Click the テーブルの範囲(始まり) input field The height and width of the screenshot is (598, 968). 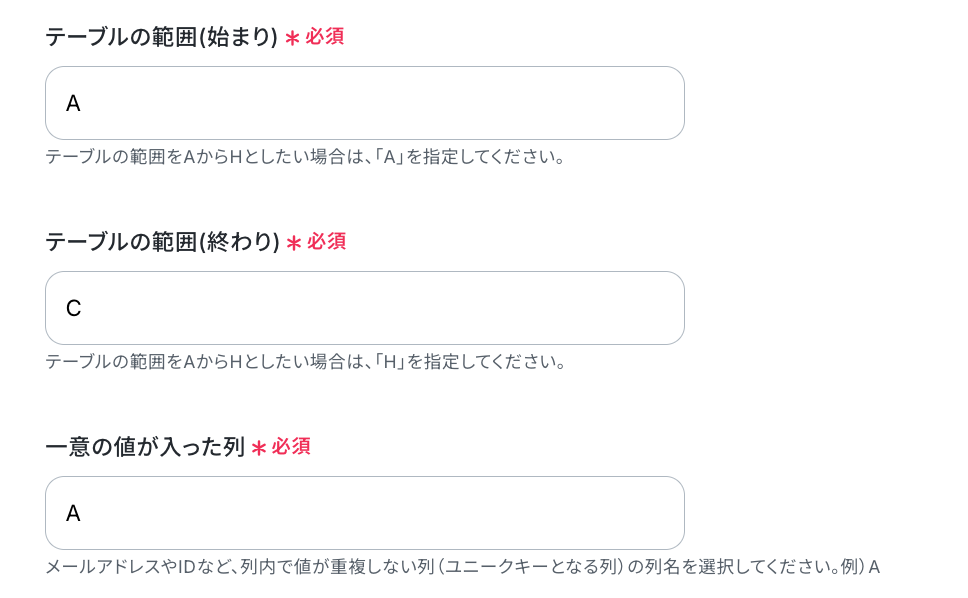pos(365,103)
